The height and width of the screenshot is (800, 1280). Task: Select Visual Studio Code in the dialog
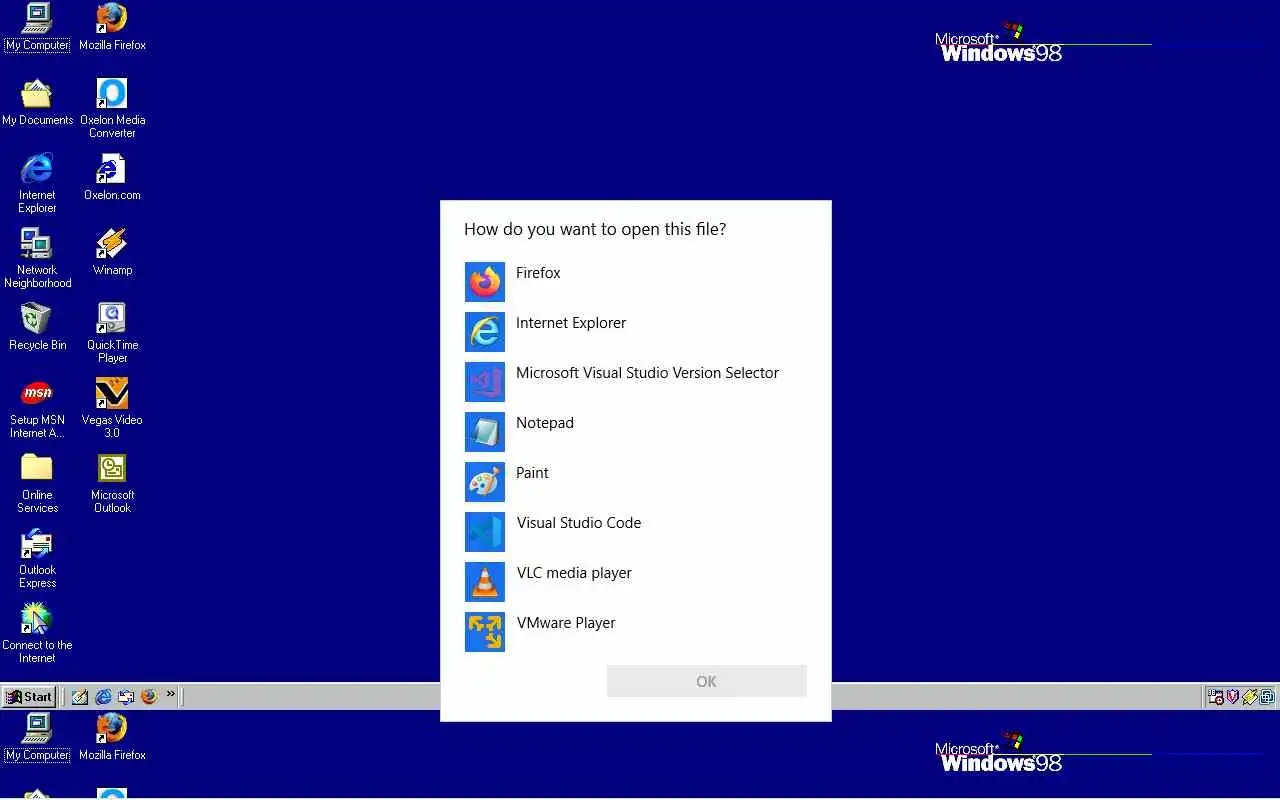point(635,532)
